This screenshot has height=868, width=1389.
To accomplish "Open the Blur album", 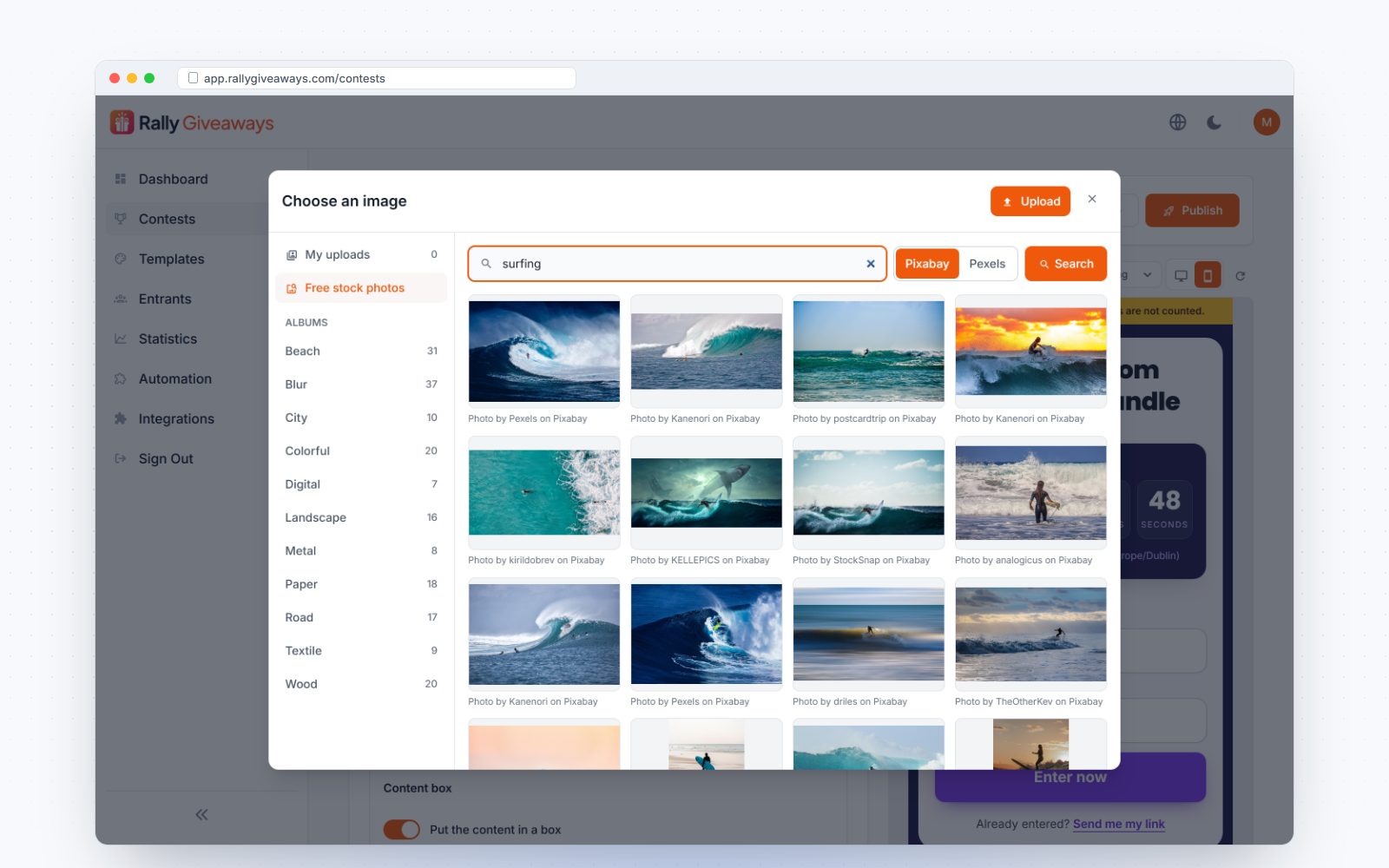I will click(361, 384).
